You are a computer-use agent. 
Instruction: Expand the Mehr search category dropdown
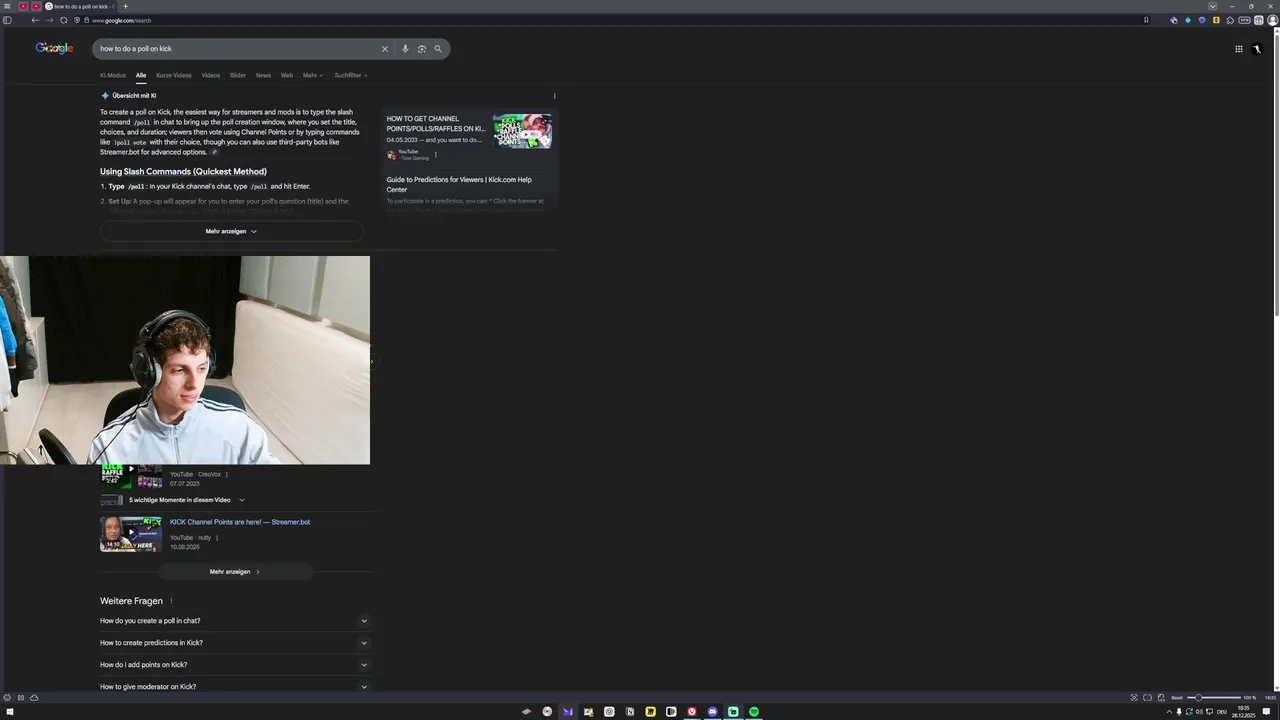[x=313, y=75]
